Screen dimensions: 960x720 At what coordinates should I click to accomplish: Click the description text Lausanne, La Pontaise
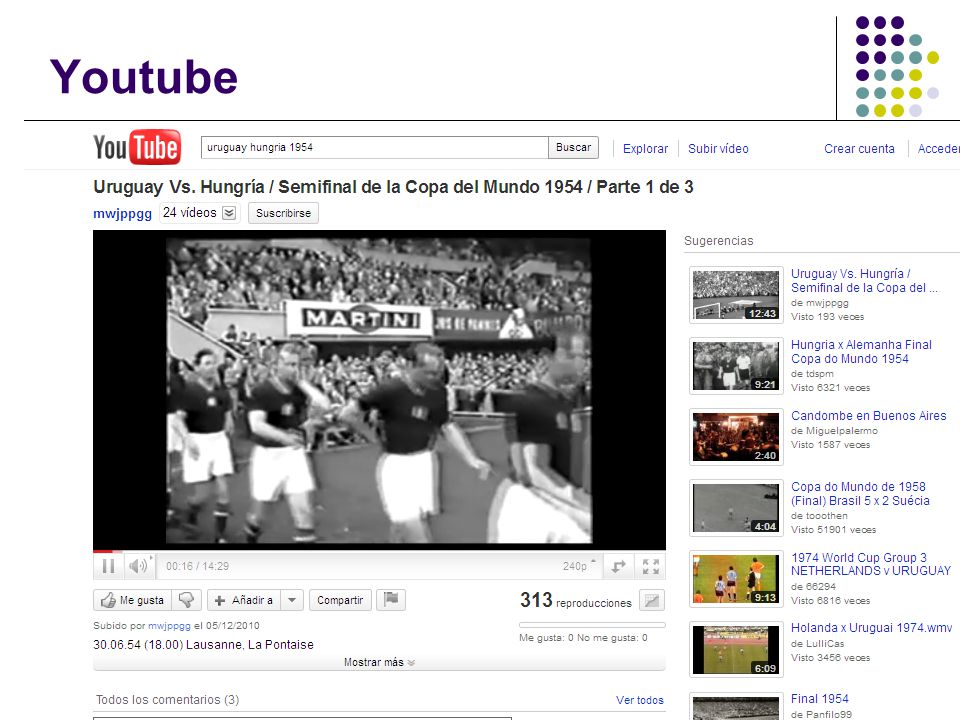250,645
